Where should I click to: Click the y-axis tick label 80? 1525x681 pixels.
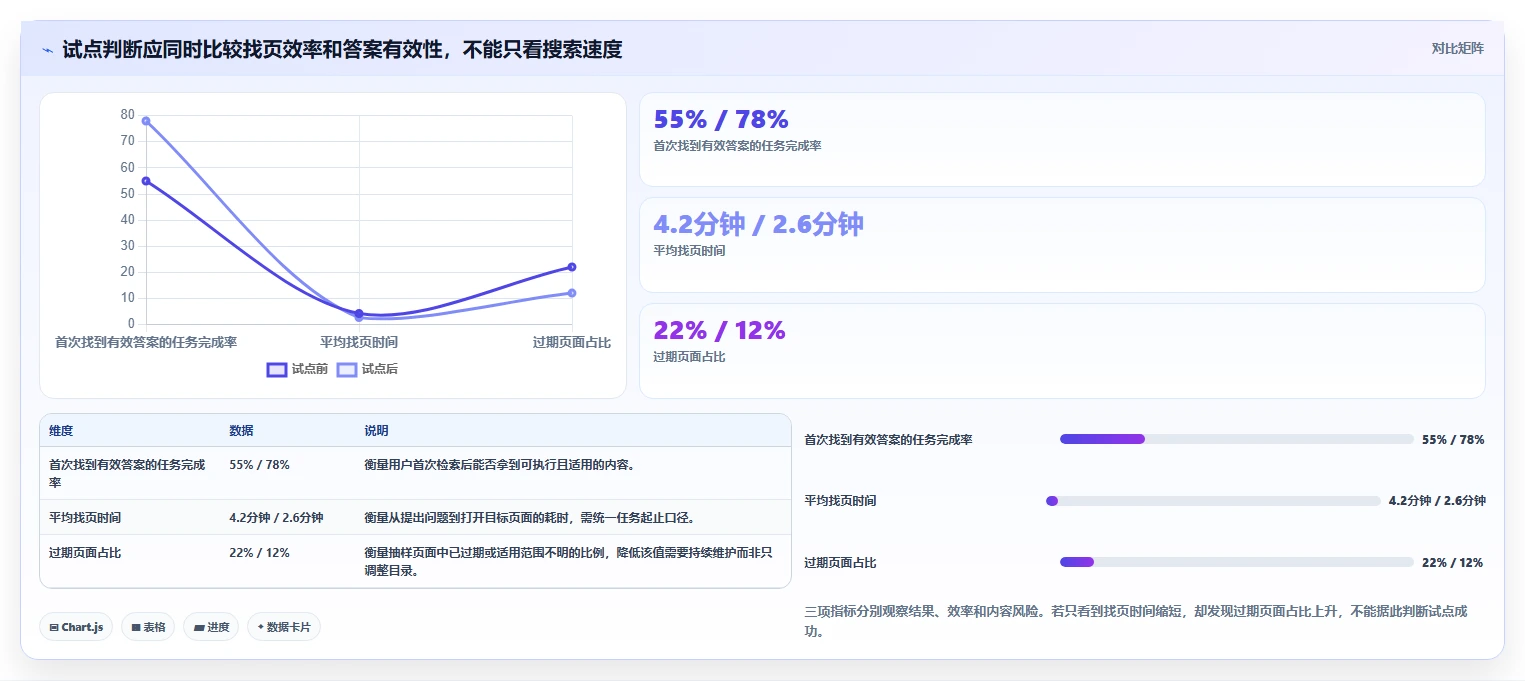[x=127, y=115]
